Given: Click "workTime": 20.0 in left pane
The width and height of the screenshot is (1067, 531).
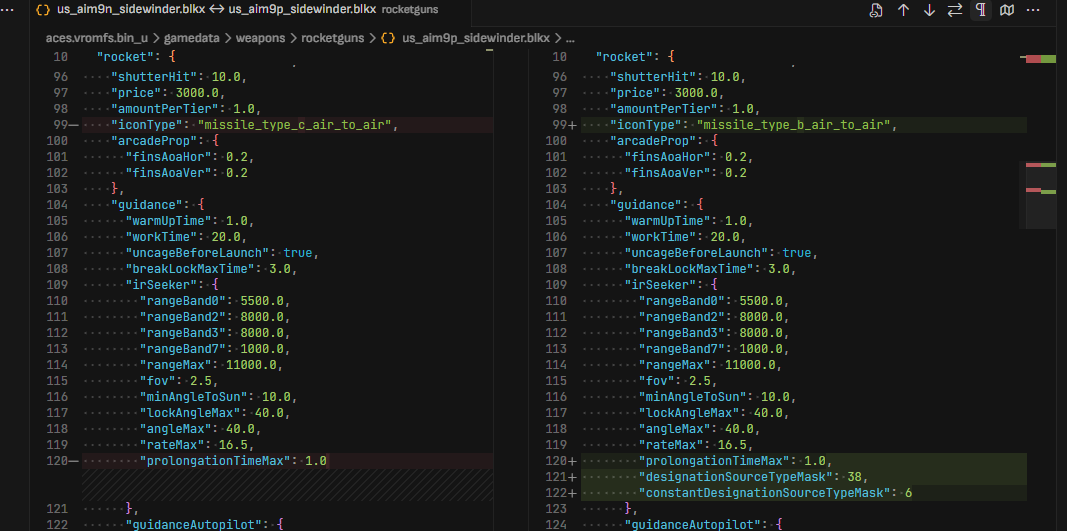Looking at the screenshot, I should point(186,236).
